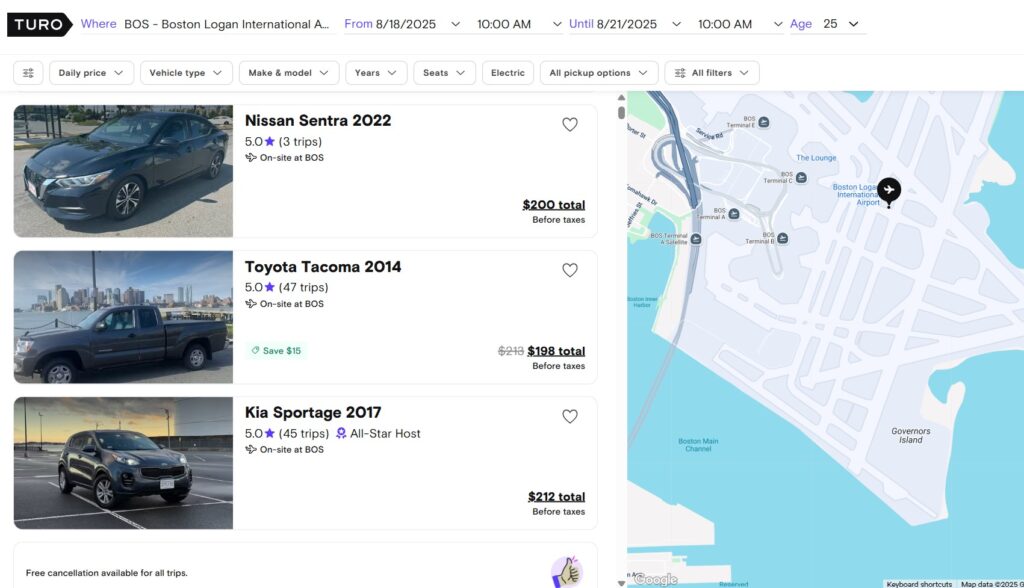Screen dimensions: 1024x588
Task: Expand the Daily price filter
Action: [91, 73]
